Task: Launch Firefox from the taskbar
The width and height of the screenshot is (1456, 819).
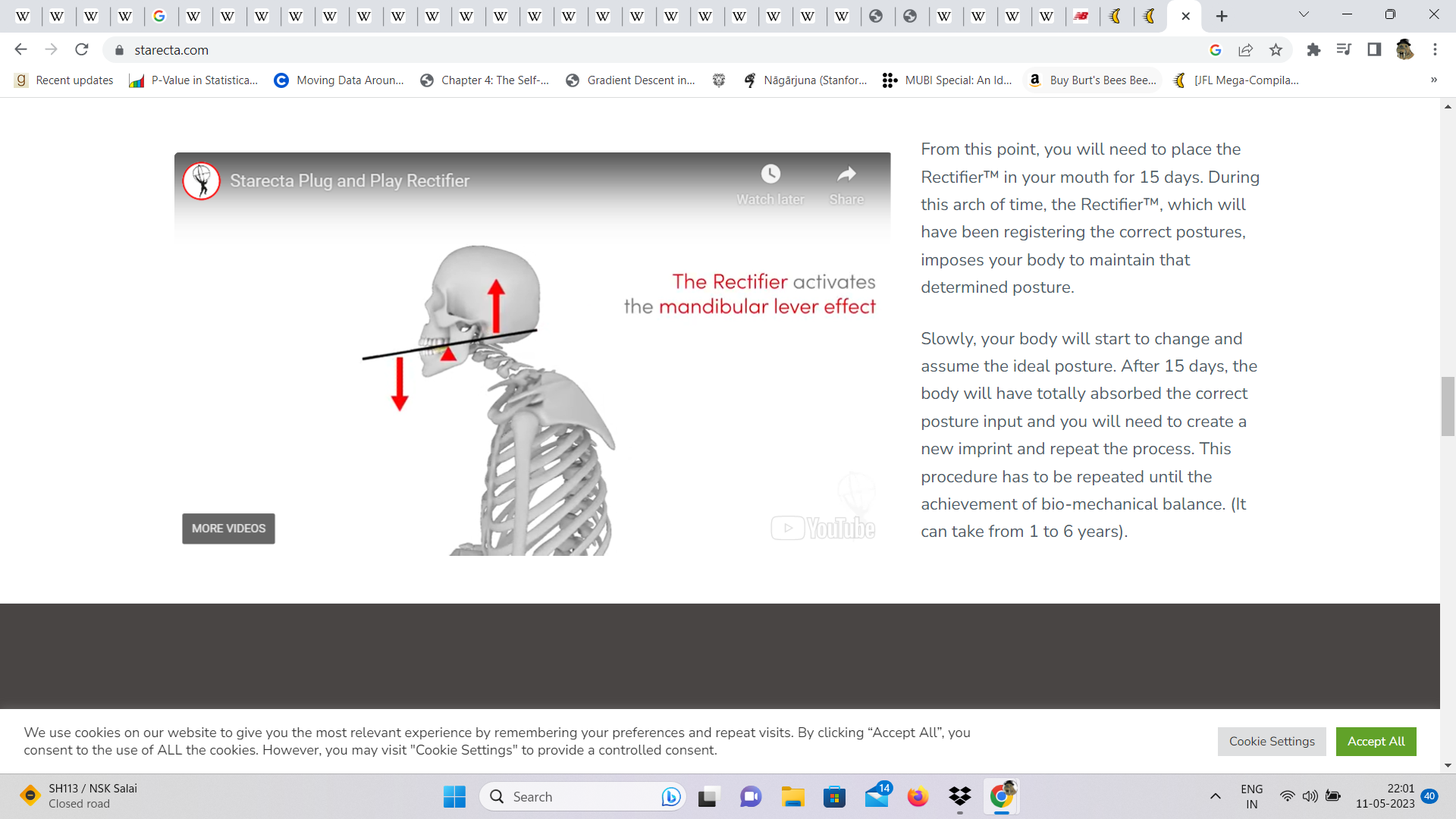Action: click(x=918, y=796)
